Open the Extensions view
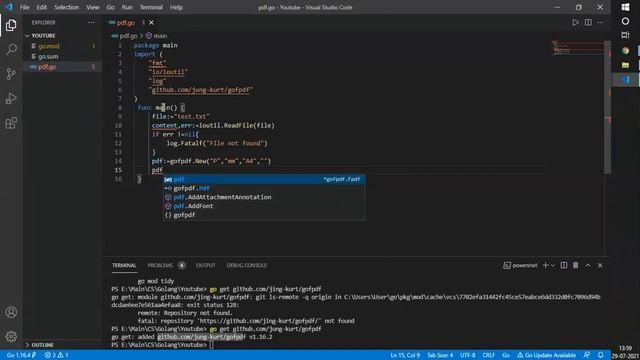 tap(11, 123)
